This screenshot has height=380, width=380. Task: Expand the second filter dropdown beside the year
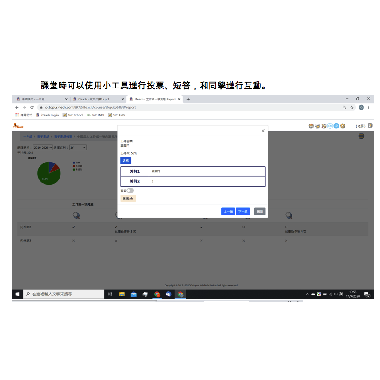pyautogui.click(x=78, y=147)
